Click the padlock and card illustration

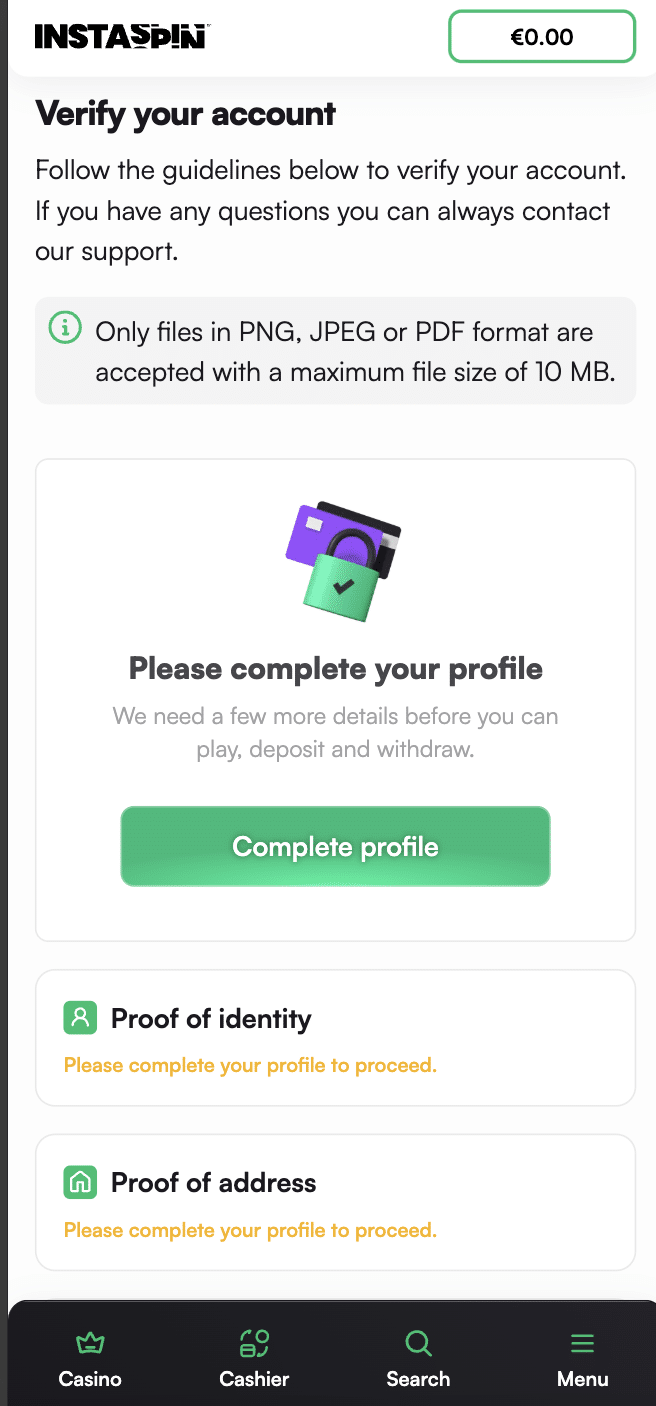click(x=343, y=560)
